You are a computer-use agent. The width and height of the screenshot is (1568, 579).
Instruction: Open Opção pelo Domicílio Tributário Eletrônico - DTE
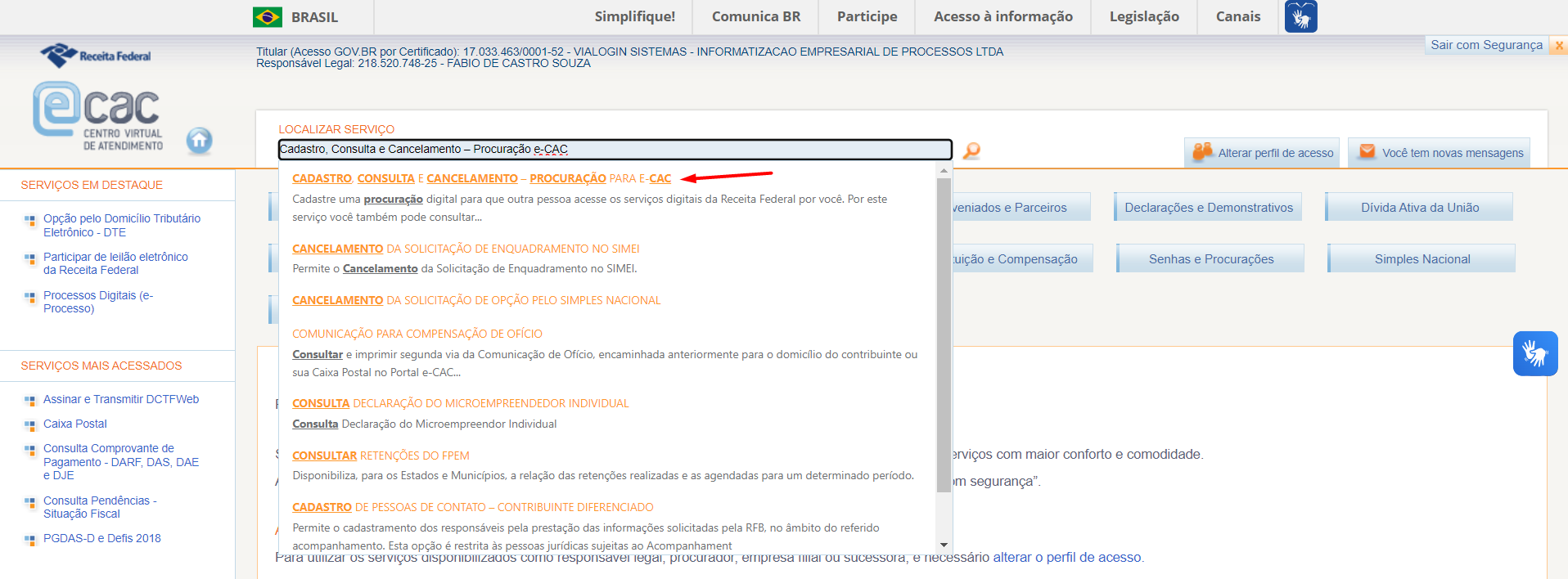tap(122, 225)
